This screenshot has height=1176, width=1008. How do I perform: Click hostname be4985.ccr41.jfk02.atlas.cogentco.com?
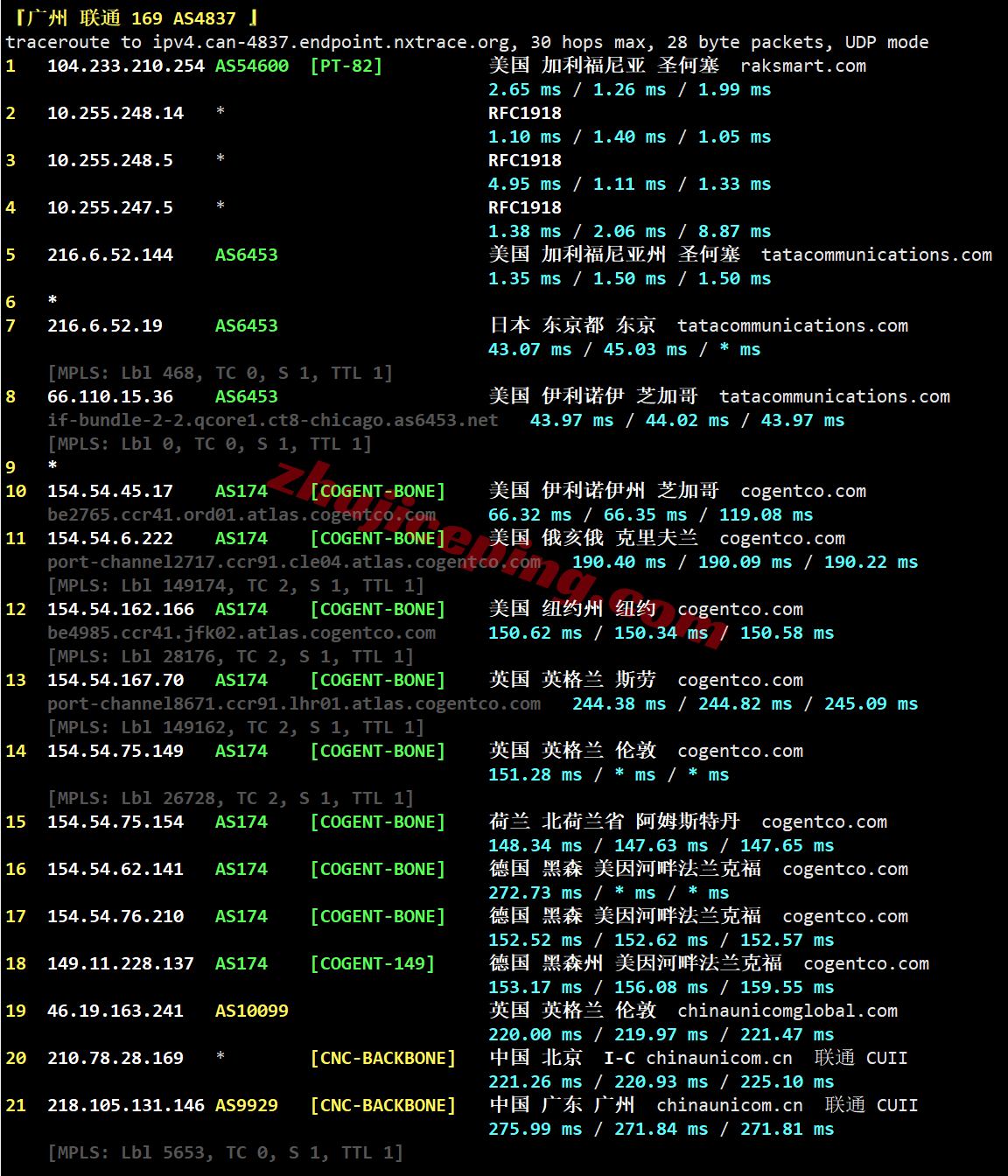241,633
